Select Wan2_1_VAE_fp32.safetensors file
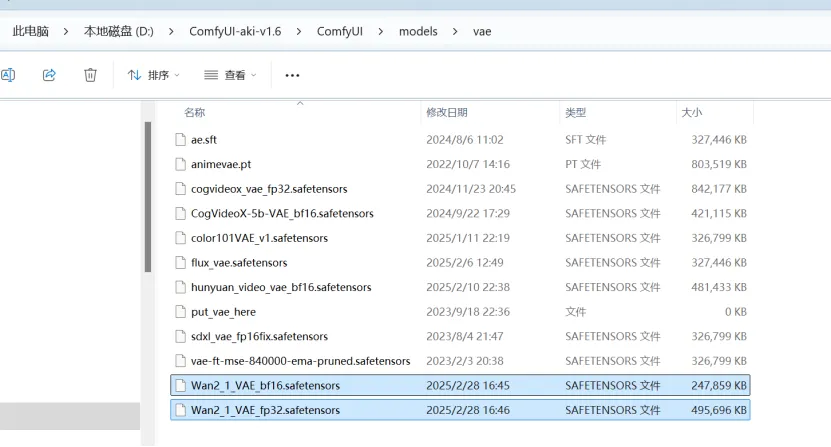 tap(460, 410)
